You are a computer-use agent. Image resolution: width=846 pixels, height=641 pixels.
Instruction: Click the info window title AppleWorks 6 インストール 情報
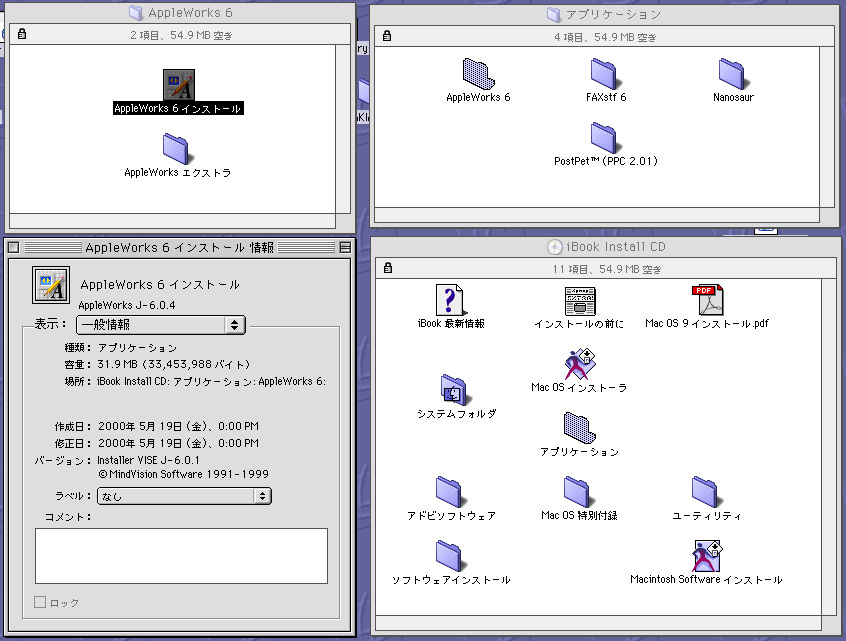[x=179, y=248]
